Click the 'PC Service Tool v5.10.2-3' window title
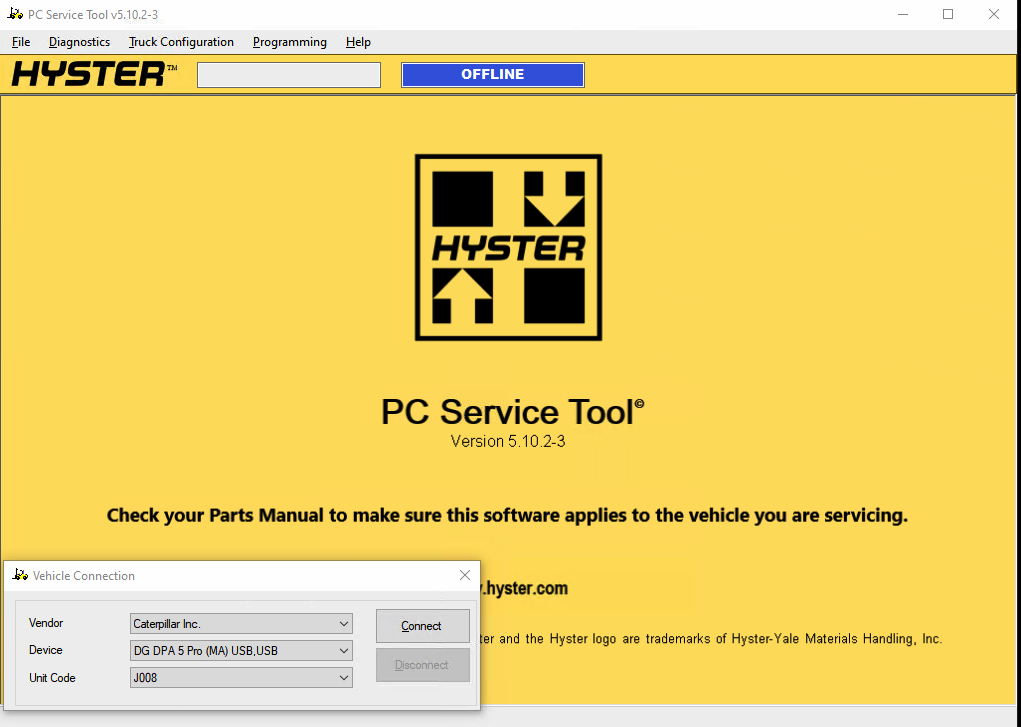1021x727 pixels. tap(93, 14)
